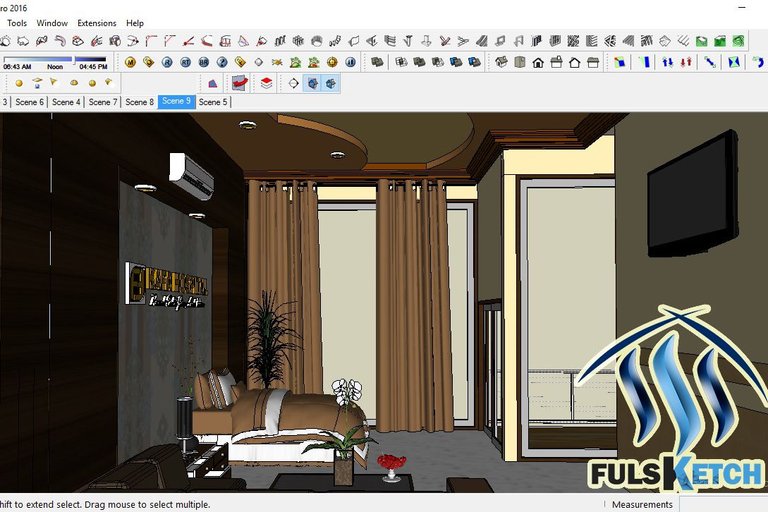768x512 pixels.
Task: Click the '04:45 PM' shadow time label
Action: (93, 67)
